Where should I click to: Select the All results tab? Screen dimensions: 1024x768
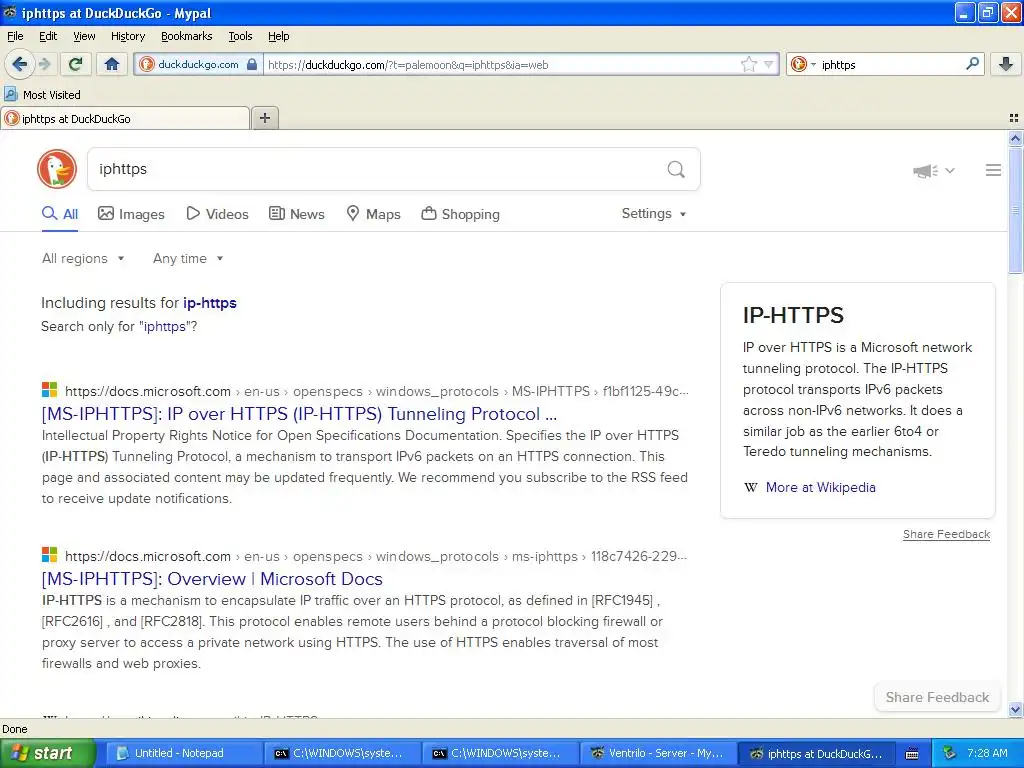[x=60, y=214]
